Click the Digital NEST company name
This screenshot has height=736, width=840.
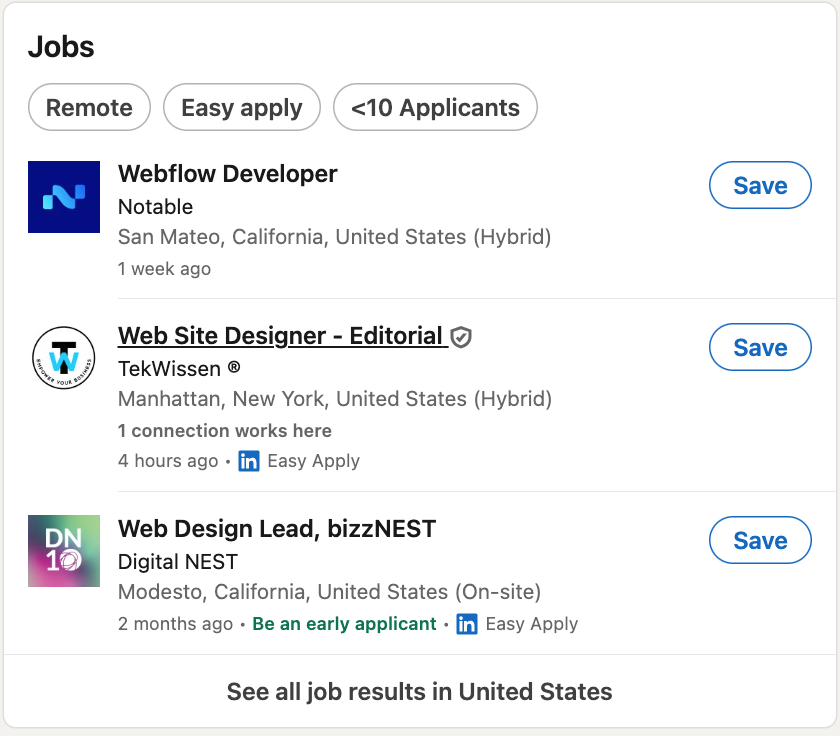pyautogui.click(x=178, y=561)
